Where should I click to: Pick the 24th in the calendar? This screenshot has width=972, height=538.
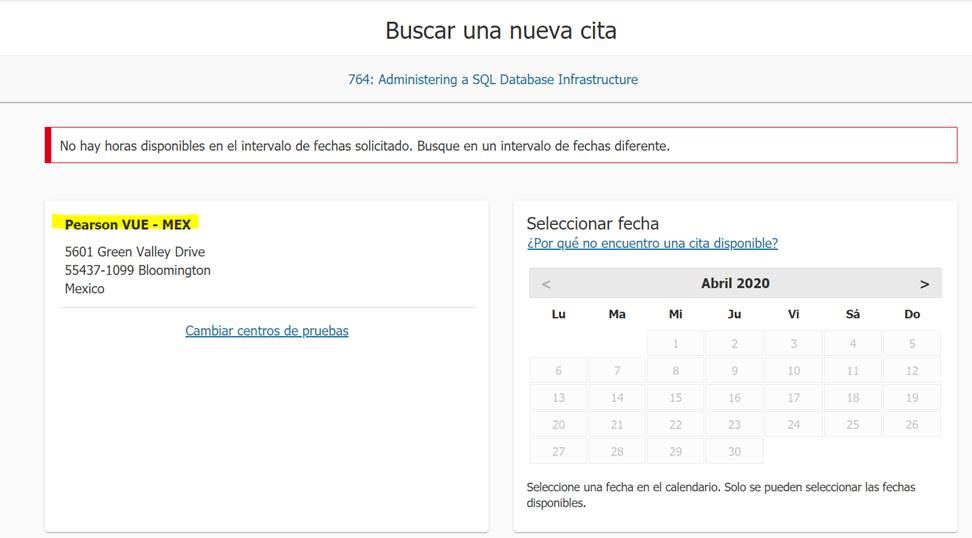pyautogui.click(x=793, y=425)
